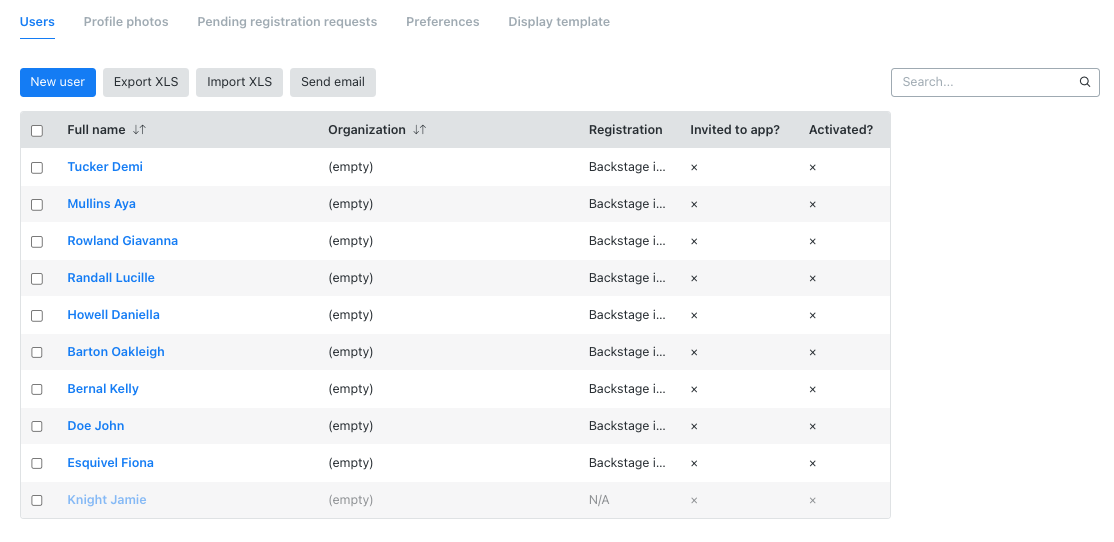Screen dimensions: 1114x542
Task: Click Activated × mark for Esquivel Fiona
Action: (x=813, y=463)
